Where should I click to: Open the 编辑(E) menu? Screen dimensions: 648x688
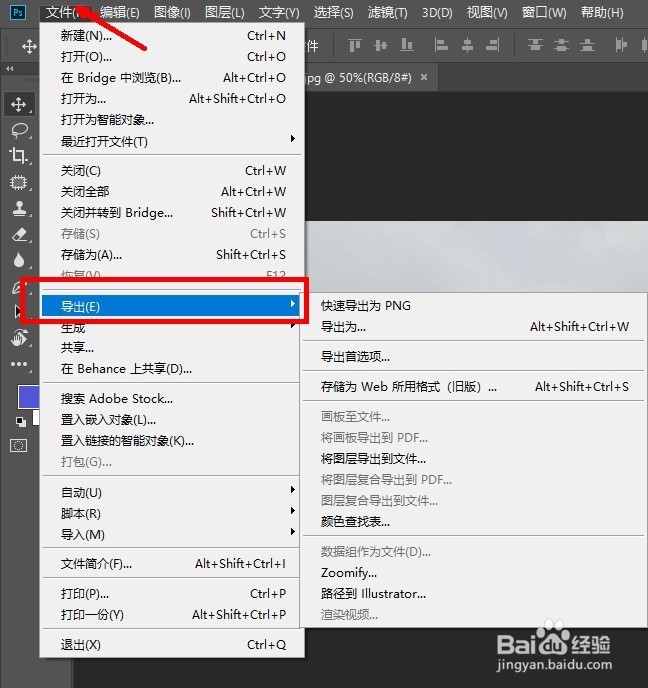point(120,12)
